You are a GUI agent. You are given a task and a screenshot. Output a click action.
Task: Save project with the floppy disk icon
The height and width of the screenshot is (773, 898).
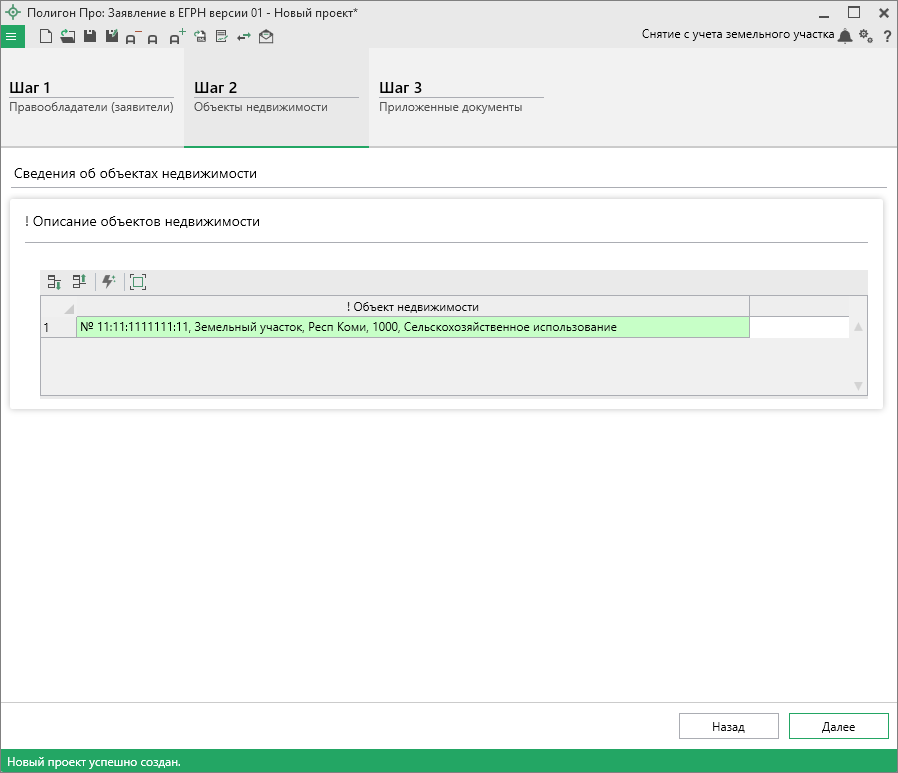pyautogui.click(x=89, y=37)
